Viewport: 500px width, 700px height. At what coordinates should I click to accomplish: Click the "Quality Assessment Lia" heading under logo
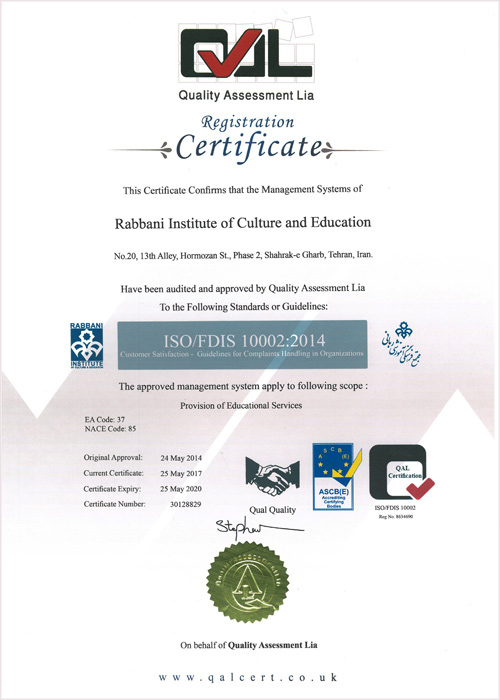(246, 95)
